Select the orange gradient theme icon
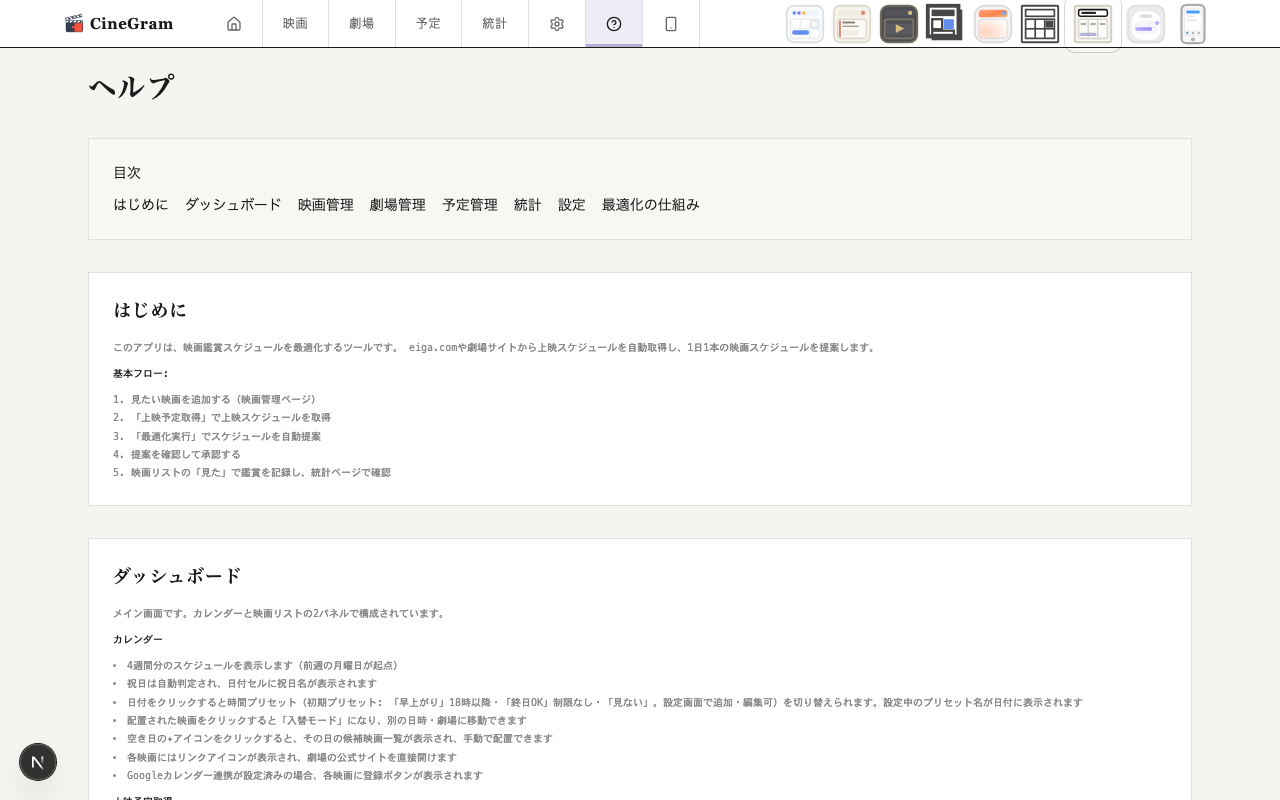 991,23
